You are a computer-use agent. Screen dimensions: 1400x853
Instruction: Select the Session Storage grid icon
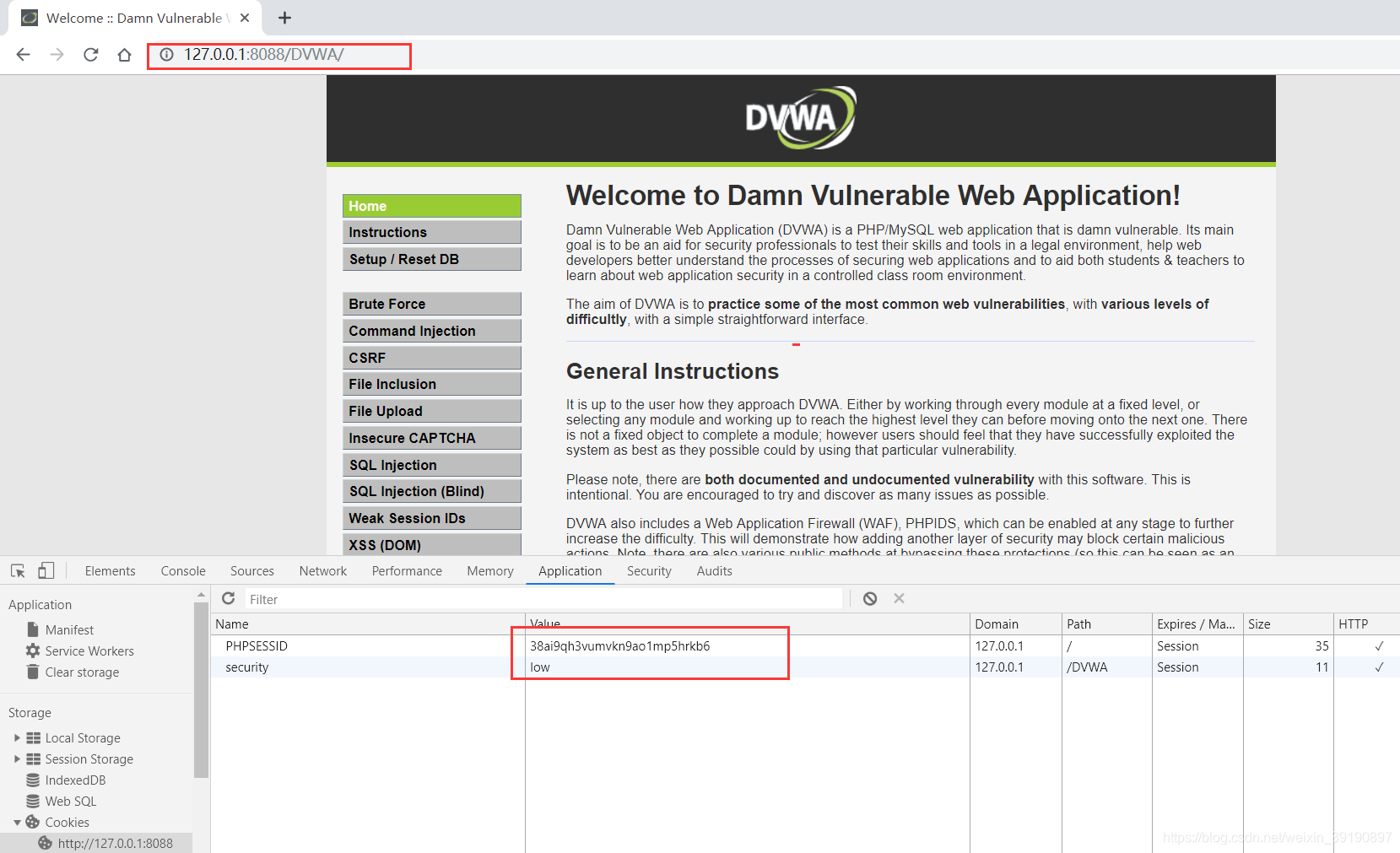pyautogui.click(x=33, y=759)
